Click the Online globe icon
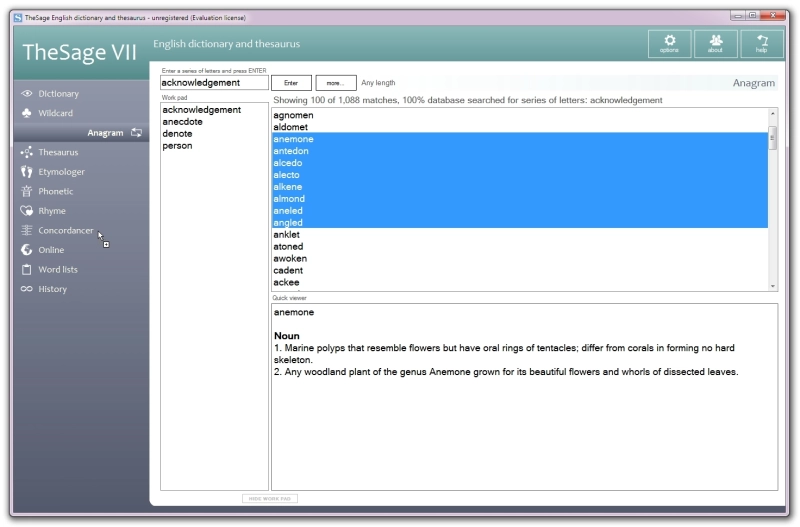This screenshot has height=527, width=800. pos(27,249)
